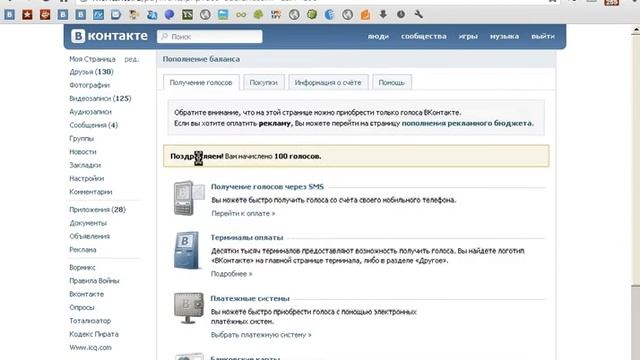The height and width of the screenshot is (360, 640).
Task: Click the mobile phone SMS payment icon
Action: click(189, 198)
